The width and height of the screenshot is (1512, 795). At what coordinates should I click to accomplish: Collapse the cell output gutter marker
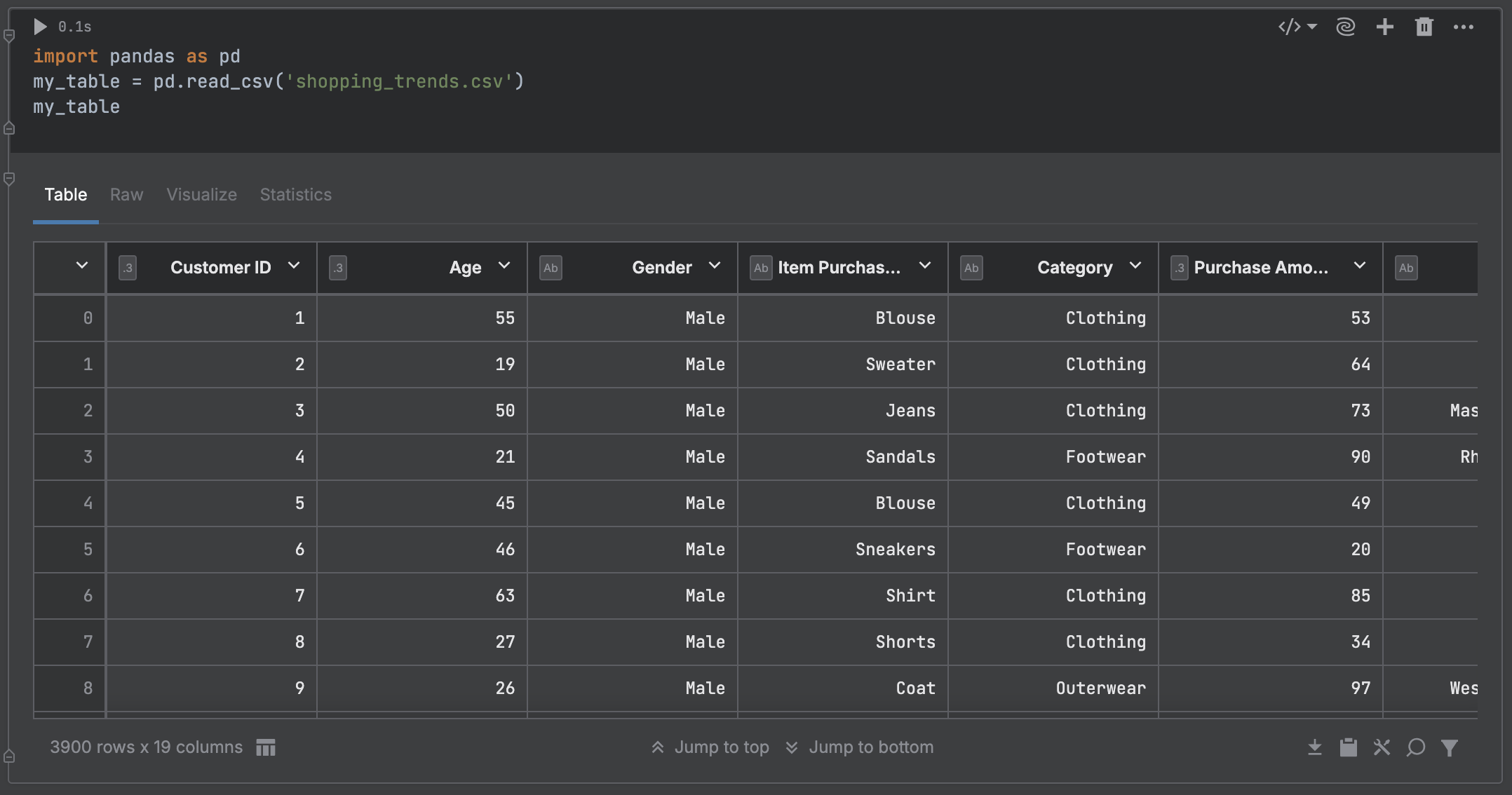click(9, 179)
